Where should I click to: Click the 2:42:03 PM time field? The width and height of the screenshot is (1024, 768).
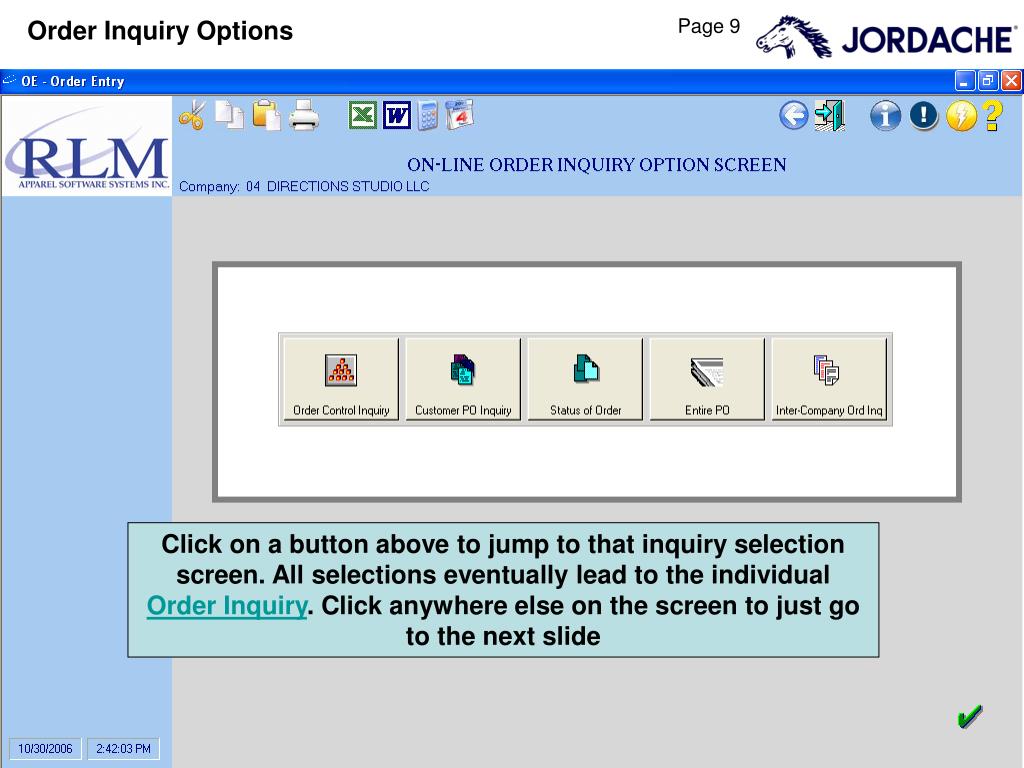tap(123, 748)
